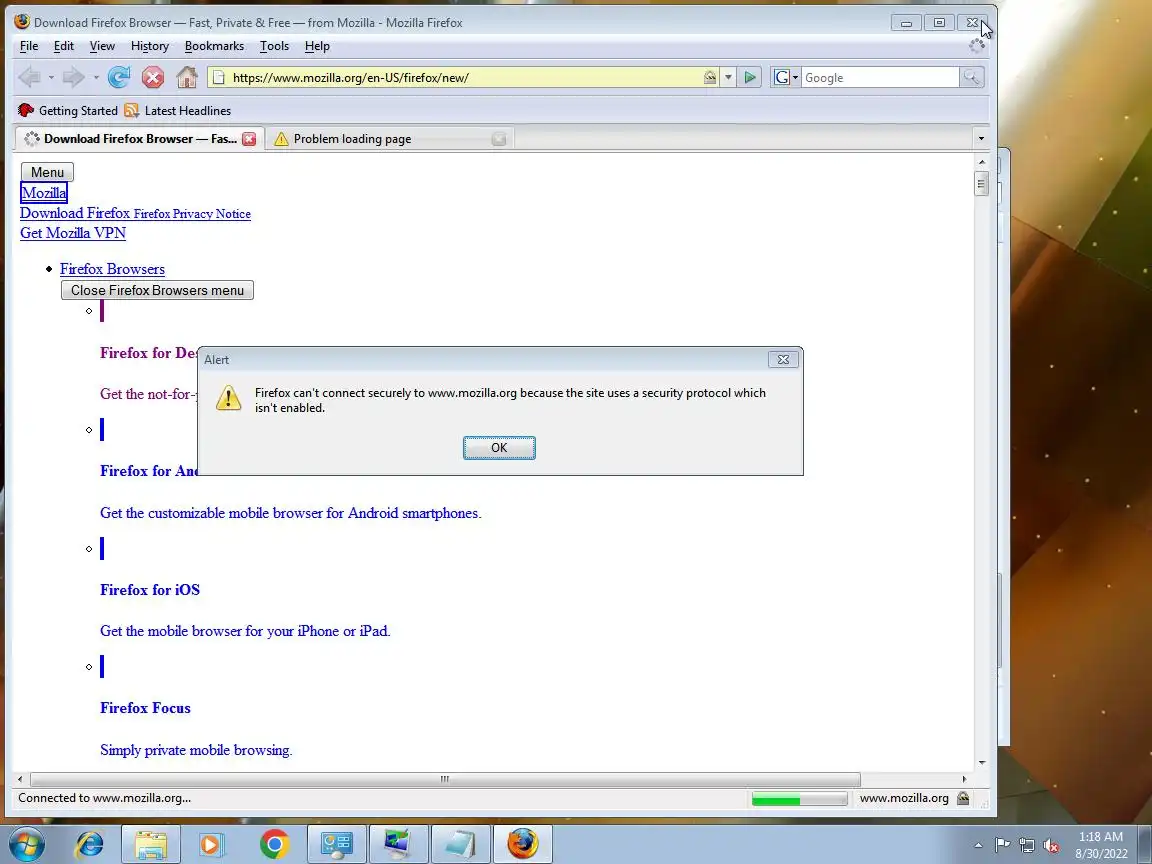
Task: Click the network tray icon
Action: point(1027,845)
